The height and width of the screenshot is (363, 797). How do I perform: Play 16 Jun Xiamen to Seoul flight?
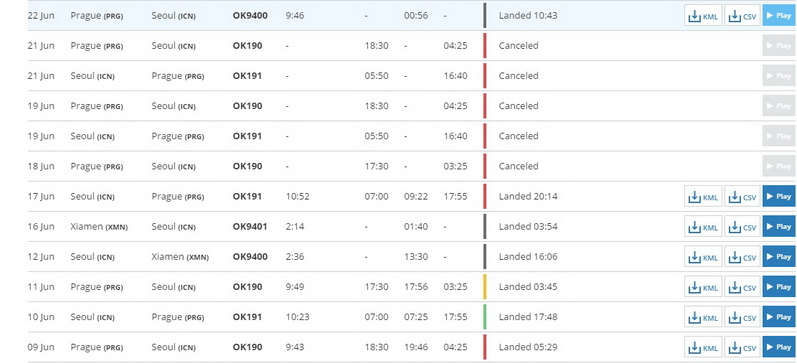[x=779, y=226]
